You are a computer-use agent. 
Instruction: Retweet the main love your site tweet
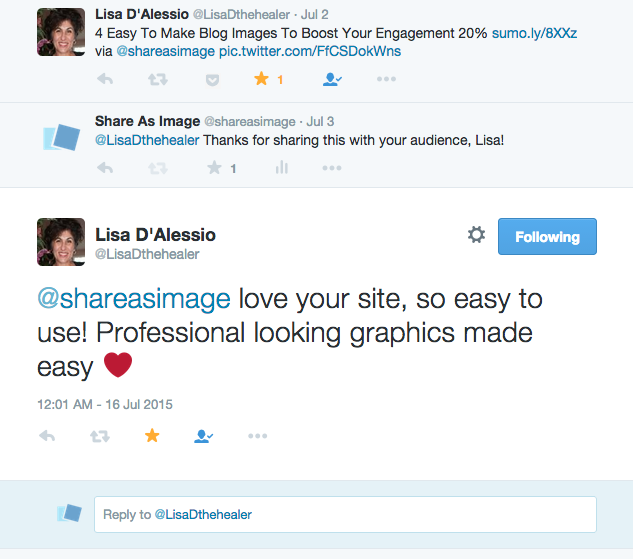(100, 436)
